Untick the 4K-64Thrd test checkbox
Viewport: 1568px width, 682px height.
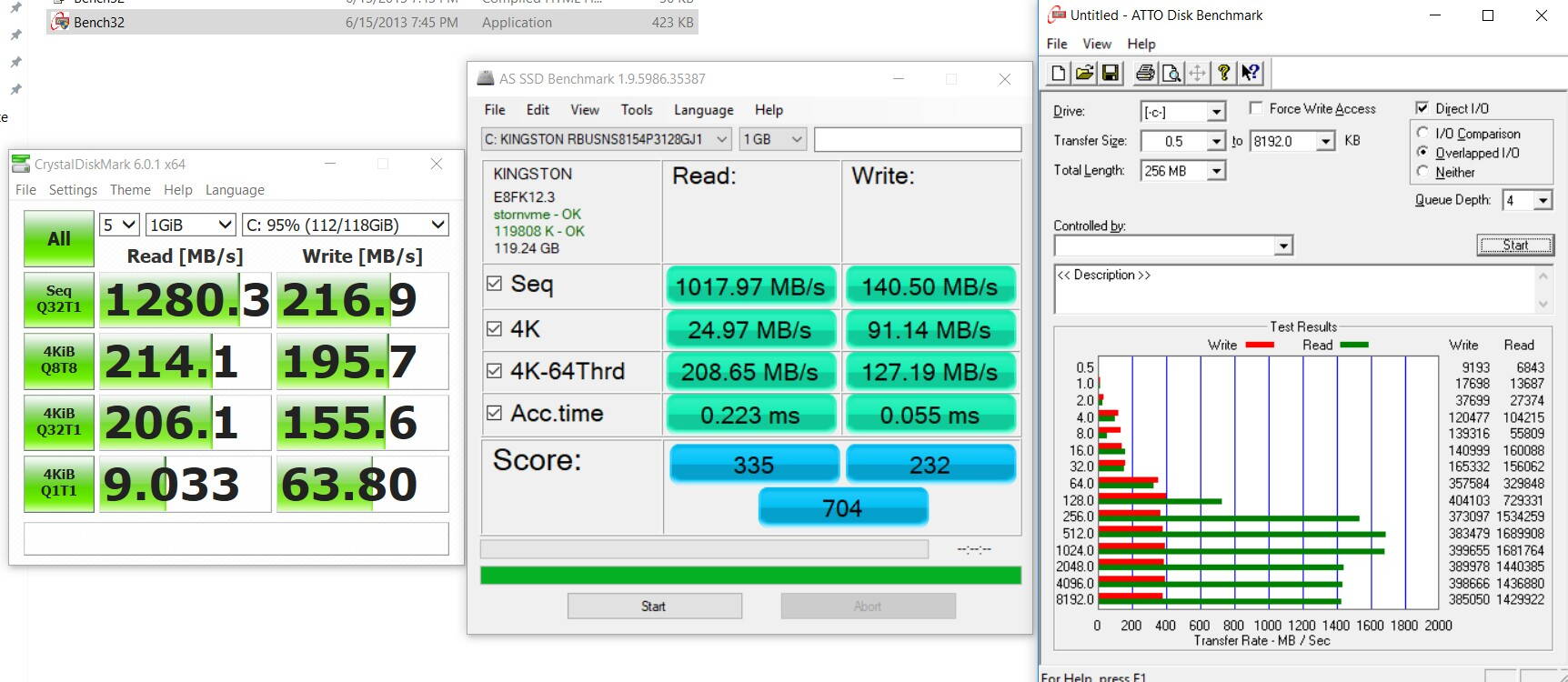[494, 371]
